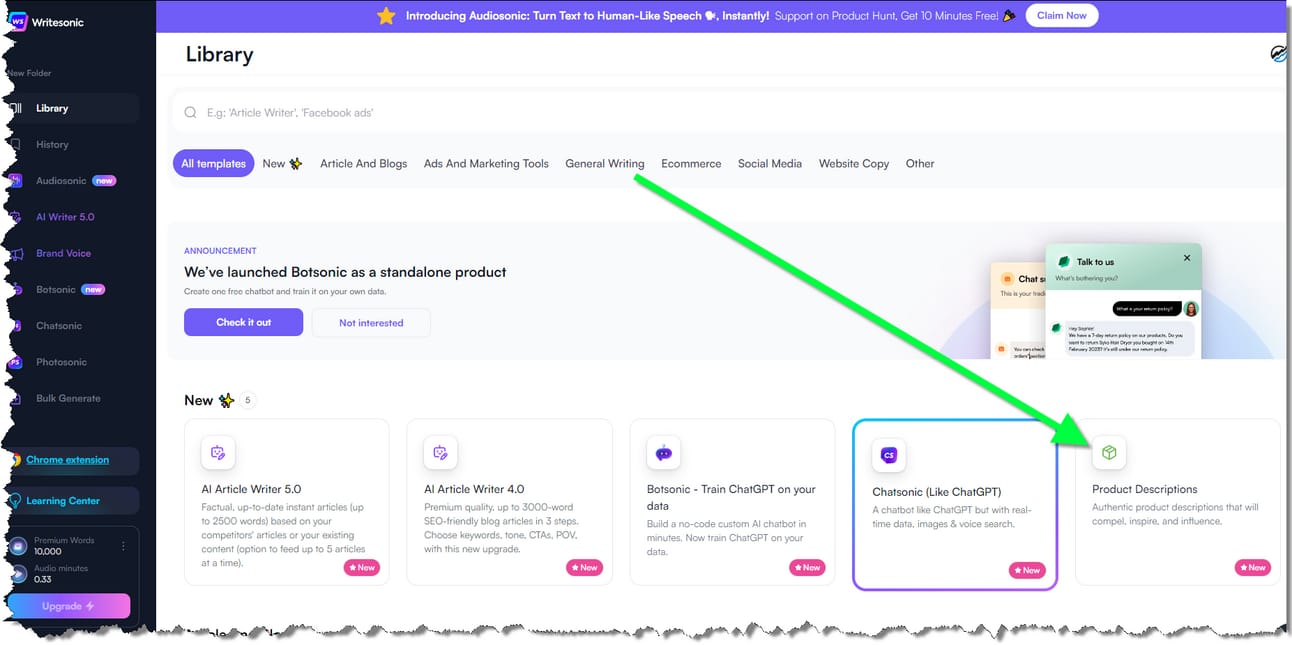This screenshot has height=645, width=1292.
Task: Select the Other tab
Action: (920, 163)
